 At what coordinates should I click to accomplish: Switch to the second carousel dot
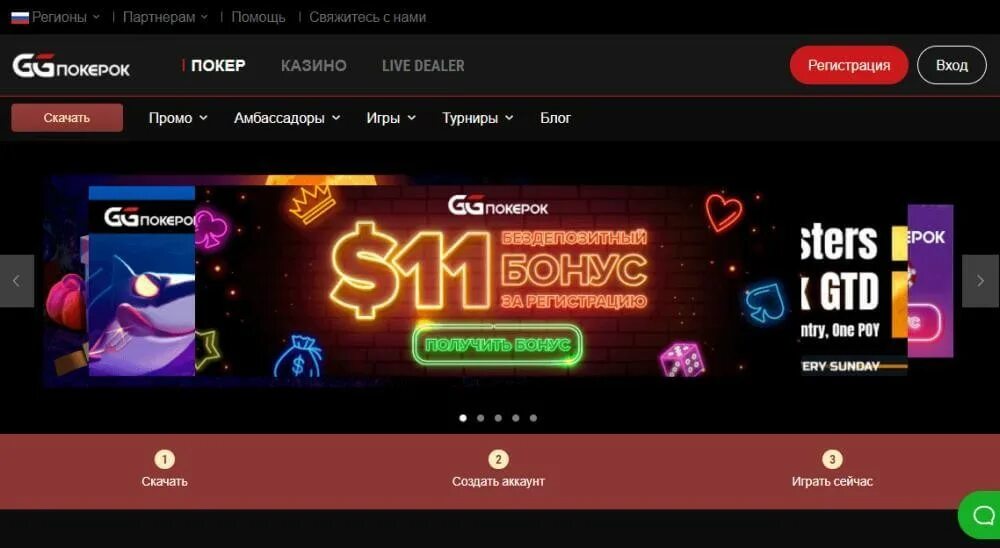click(480, 418)
